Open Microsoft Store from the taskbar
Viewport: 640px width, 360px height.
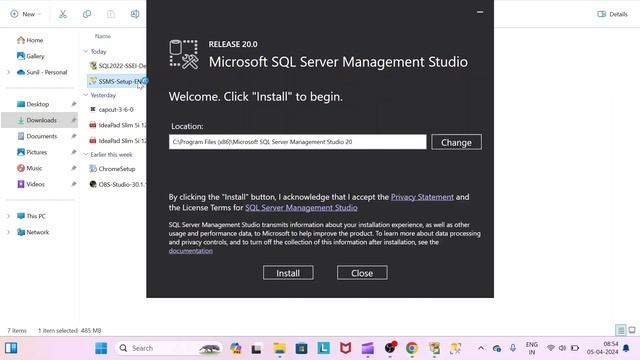(302, 348)
